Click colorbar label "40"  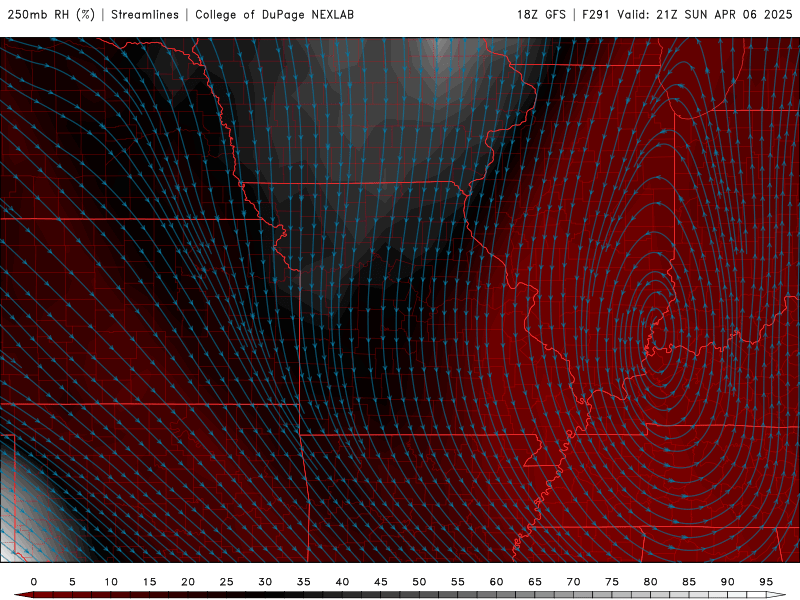(x=342, y=582)
